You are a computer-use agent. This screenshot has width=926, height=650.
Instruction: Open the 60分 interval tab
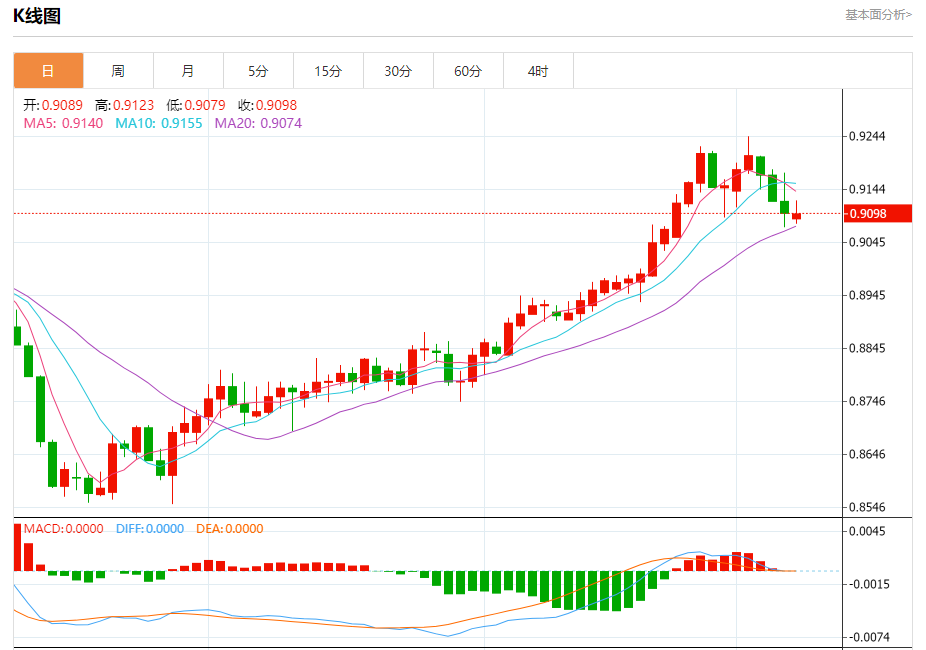[468, 71]
